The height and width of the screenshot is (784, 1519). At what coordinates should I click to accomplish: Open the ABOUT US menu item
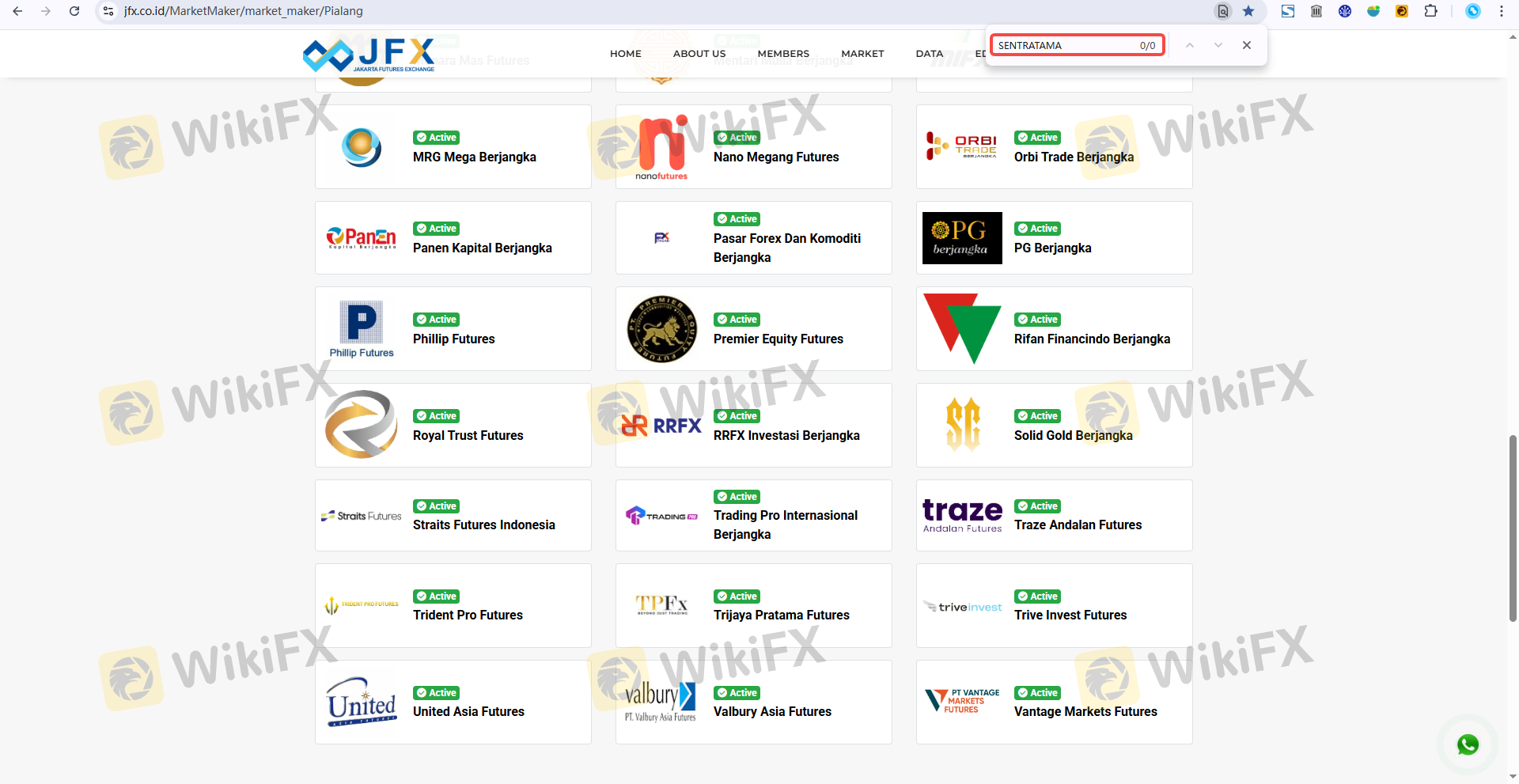[699, 54]
